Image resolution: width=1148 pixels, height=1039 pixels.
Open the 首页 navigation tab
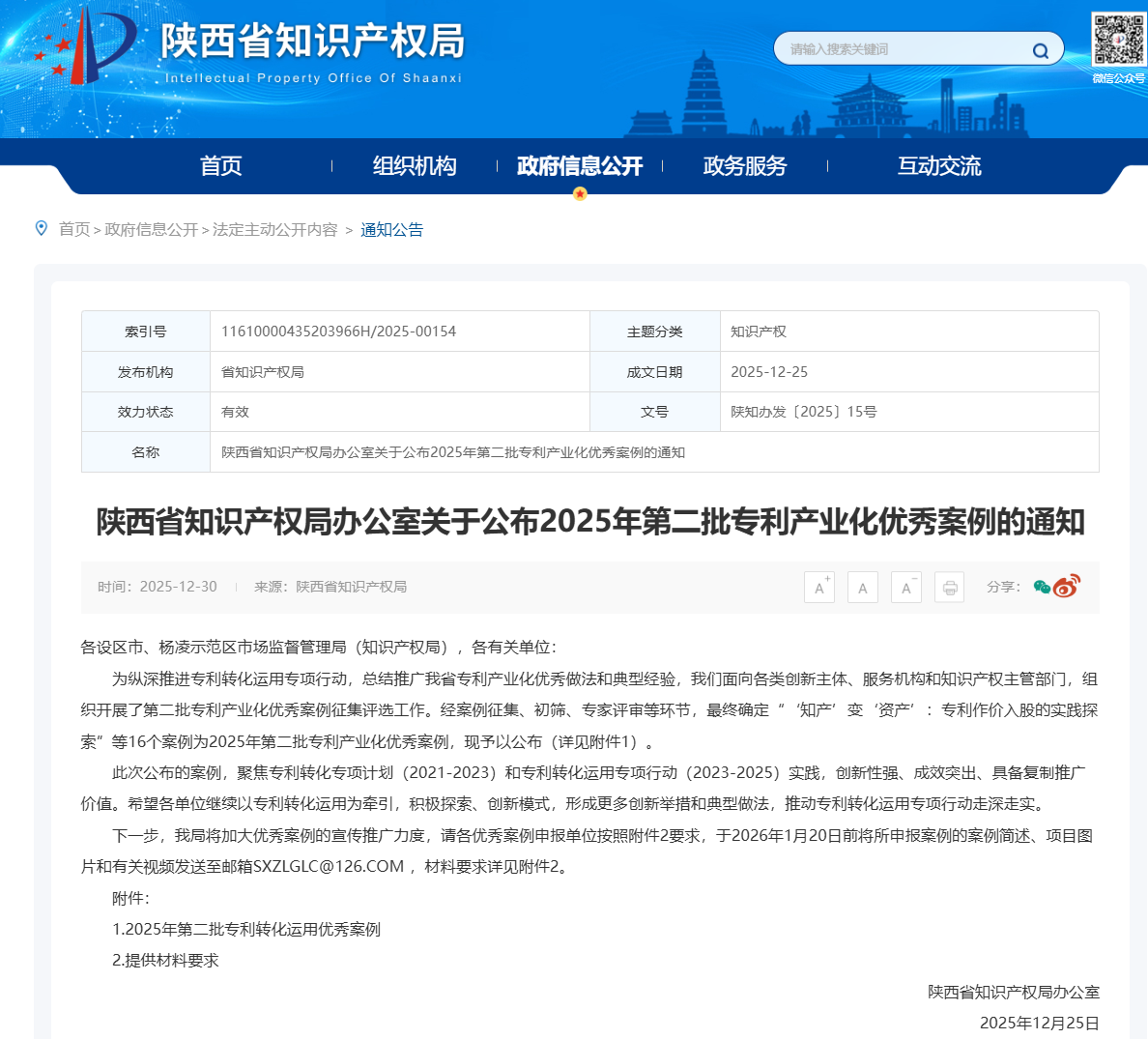click(220, 166)
